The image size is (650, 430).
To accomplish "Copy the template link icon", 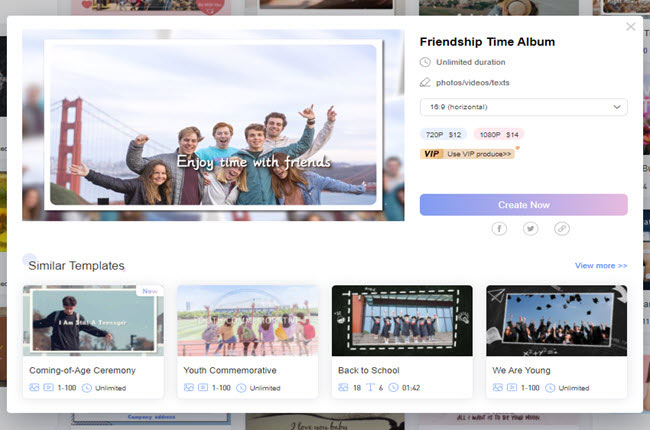I will point(562,228).
